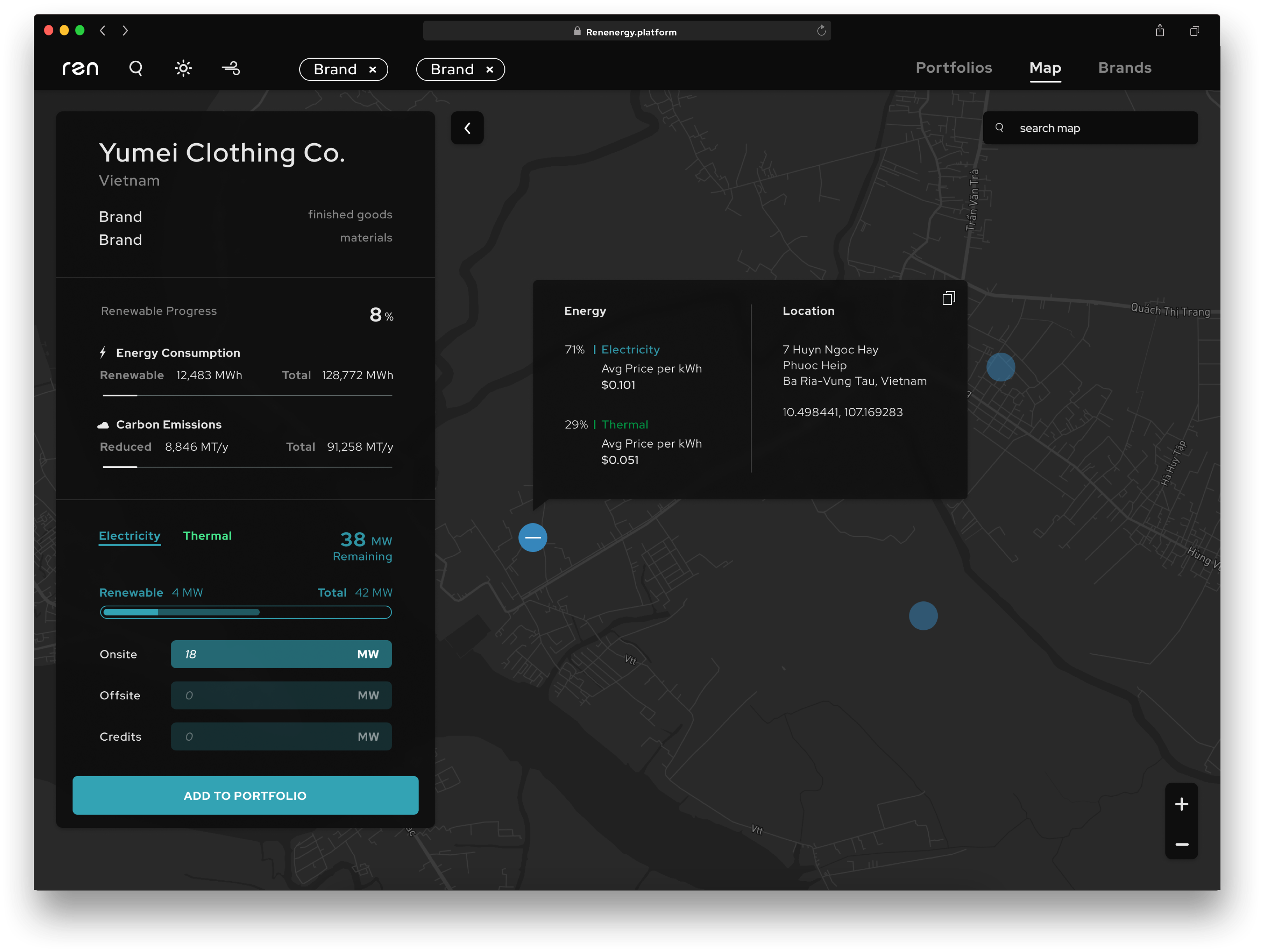Remove the second Brand filter chip
The image size is (1262, 952).
[x=489, y=70]
